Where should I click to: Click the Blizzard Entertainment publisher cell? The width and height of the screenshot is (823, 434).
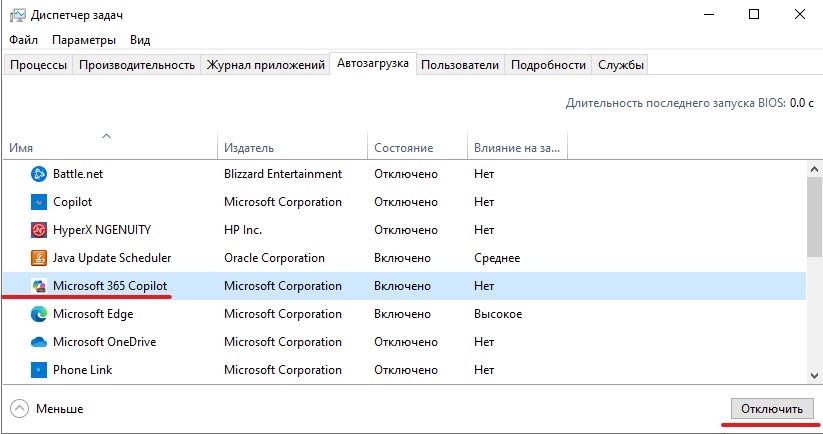[x=283, y=174]
